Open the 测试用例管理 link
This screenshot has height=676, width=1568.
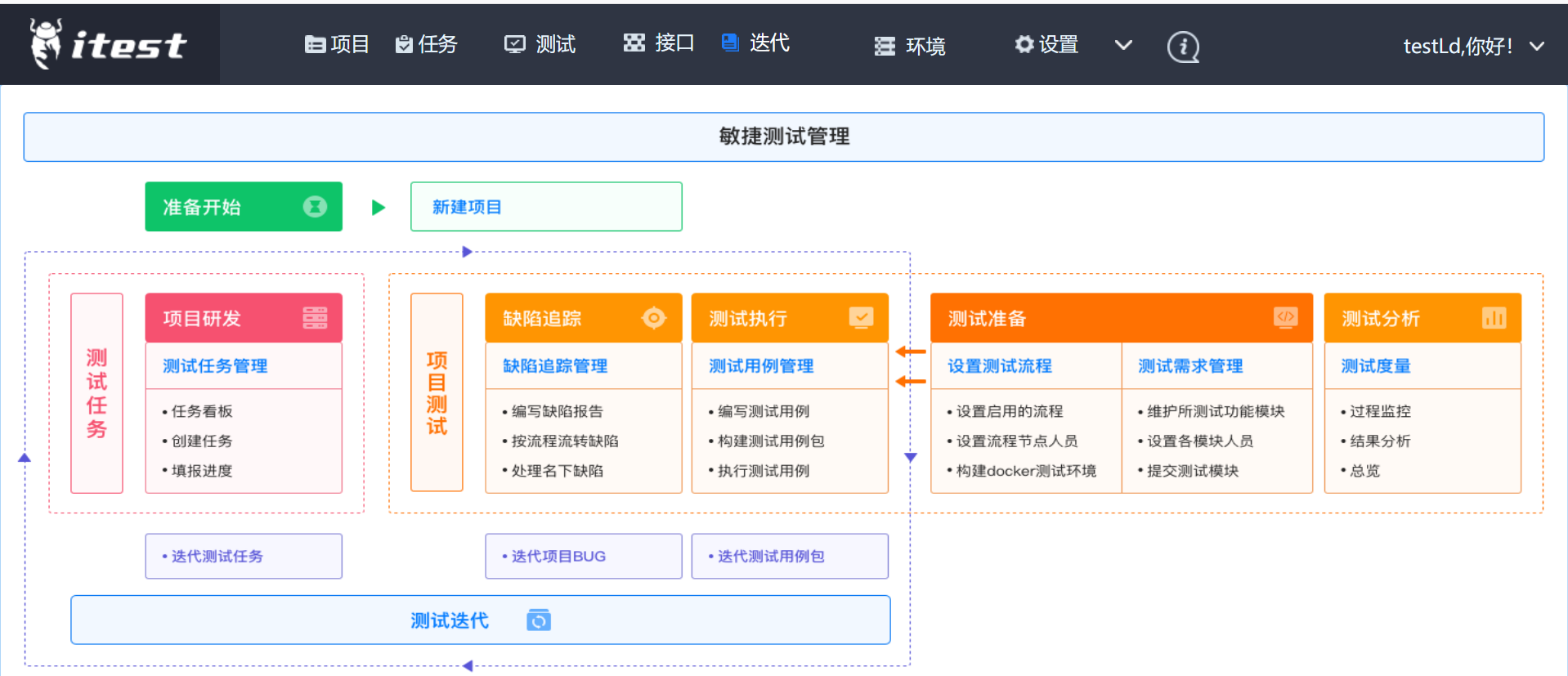point(761,366)
